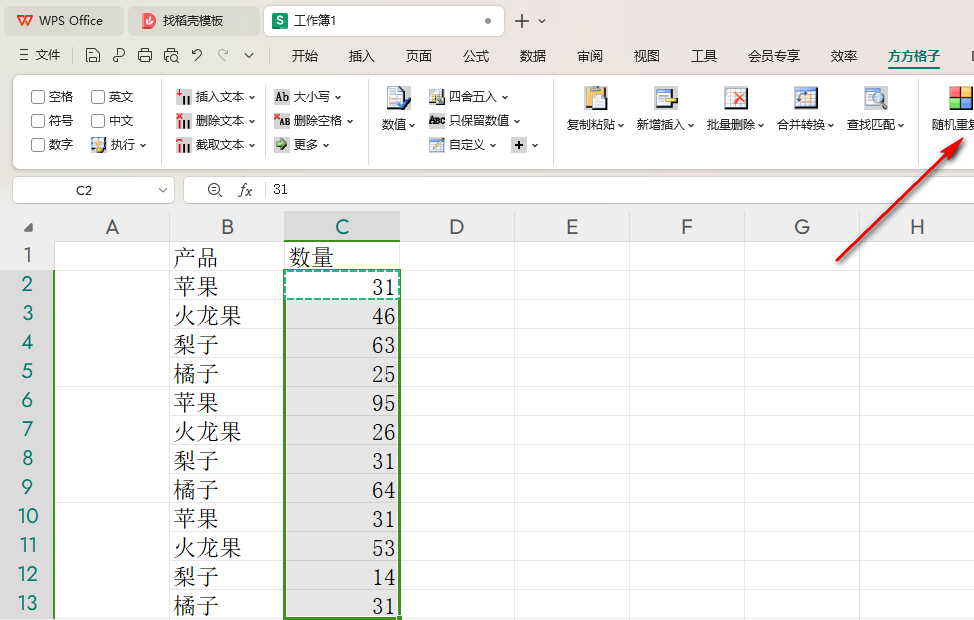Click the save icon in quick toolbar
The height and width of the screenshot is (620, 974).
(x=93, y=56)
